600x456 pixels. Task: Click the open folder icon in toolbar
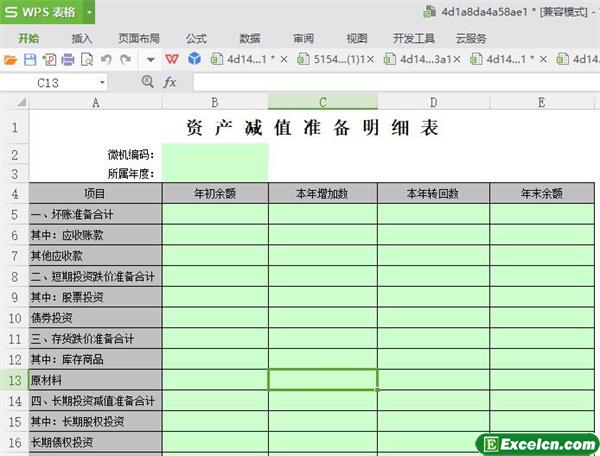(x=11, y=60)
